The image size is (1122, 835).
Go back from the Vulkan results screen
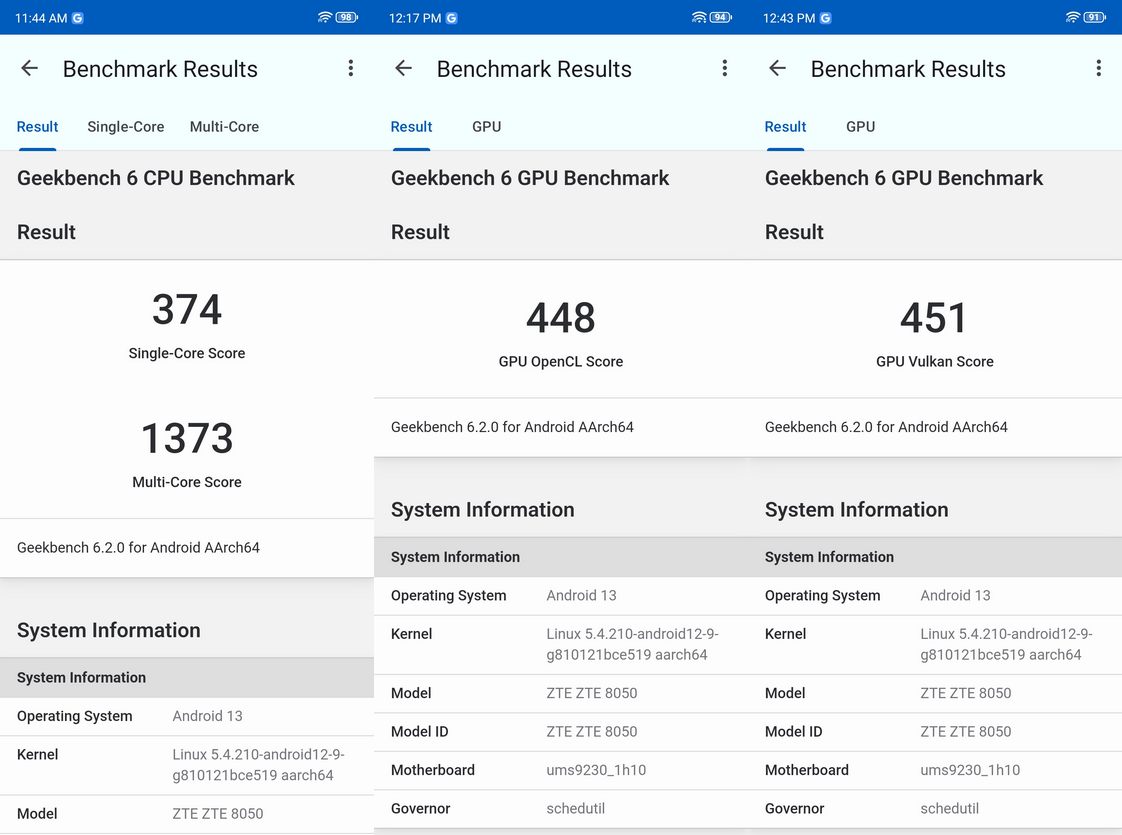pos(777,69)
